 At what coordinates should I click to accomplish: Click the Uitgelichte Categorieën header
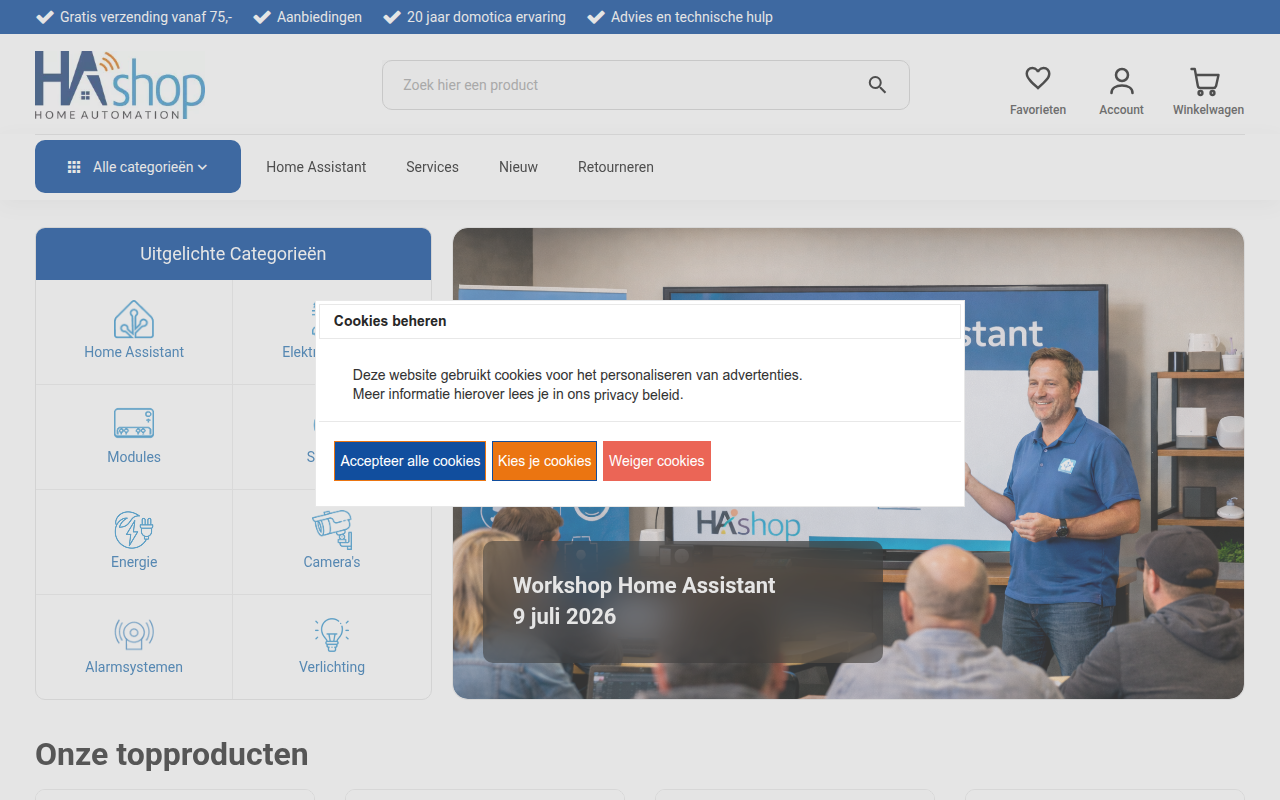point(233,254)
